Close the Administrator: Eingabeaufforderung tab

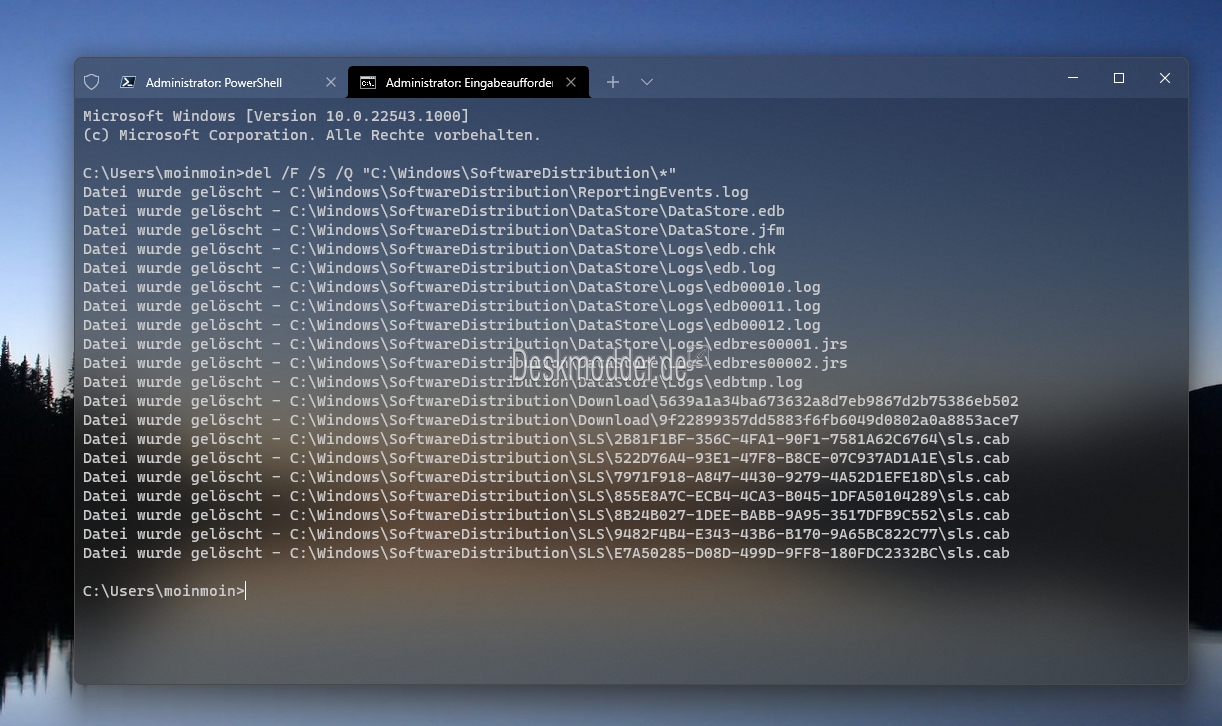click(x=572, y=82)
